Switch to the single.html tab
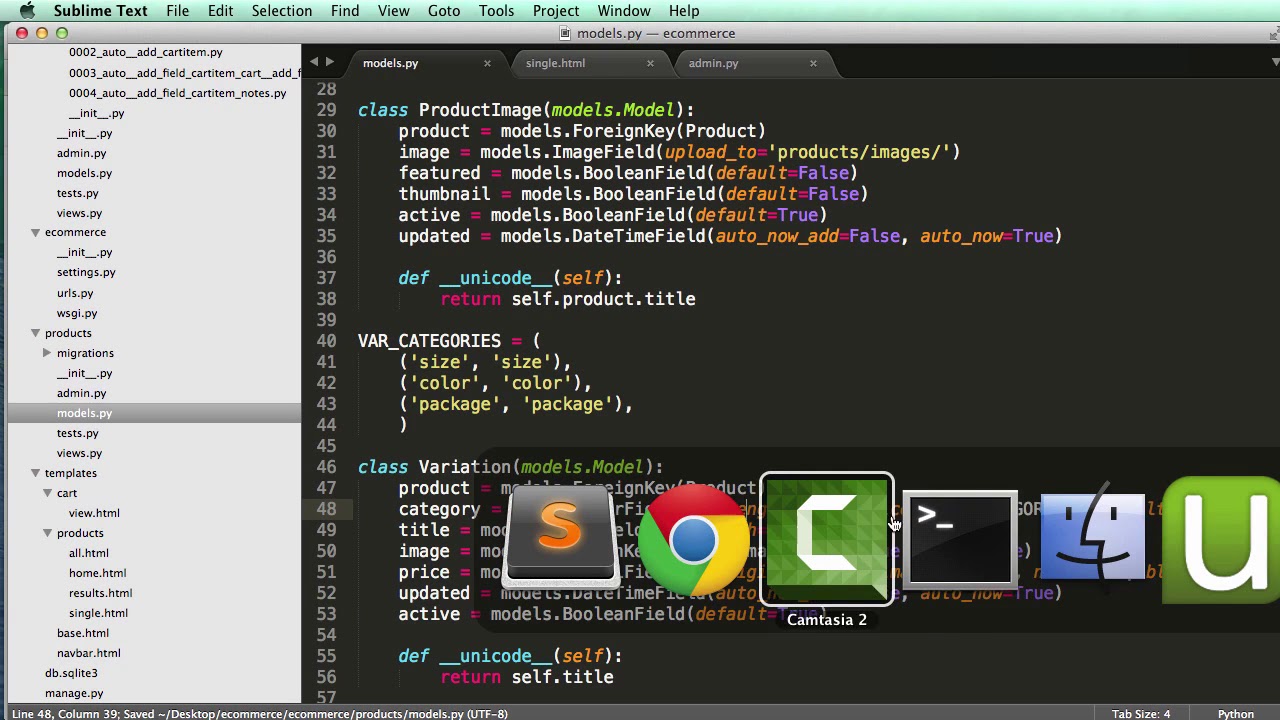The width and height of the screenshot is (1280, 720). pos(555,63)
